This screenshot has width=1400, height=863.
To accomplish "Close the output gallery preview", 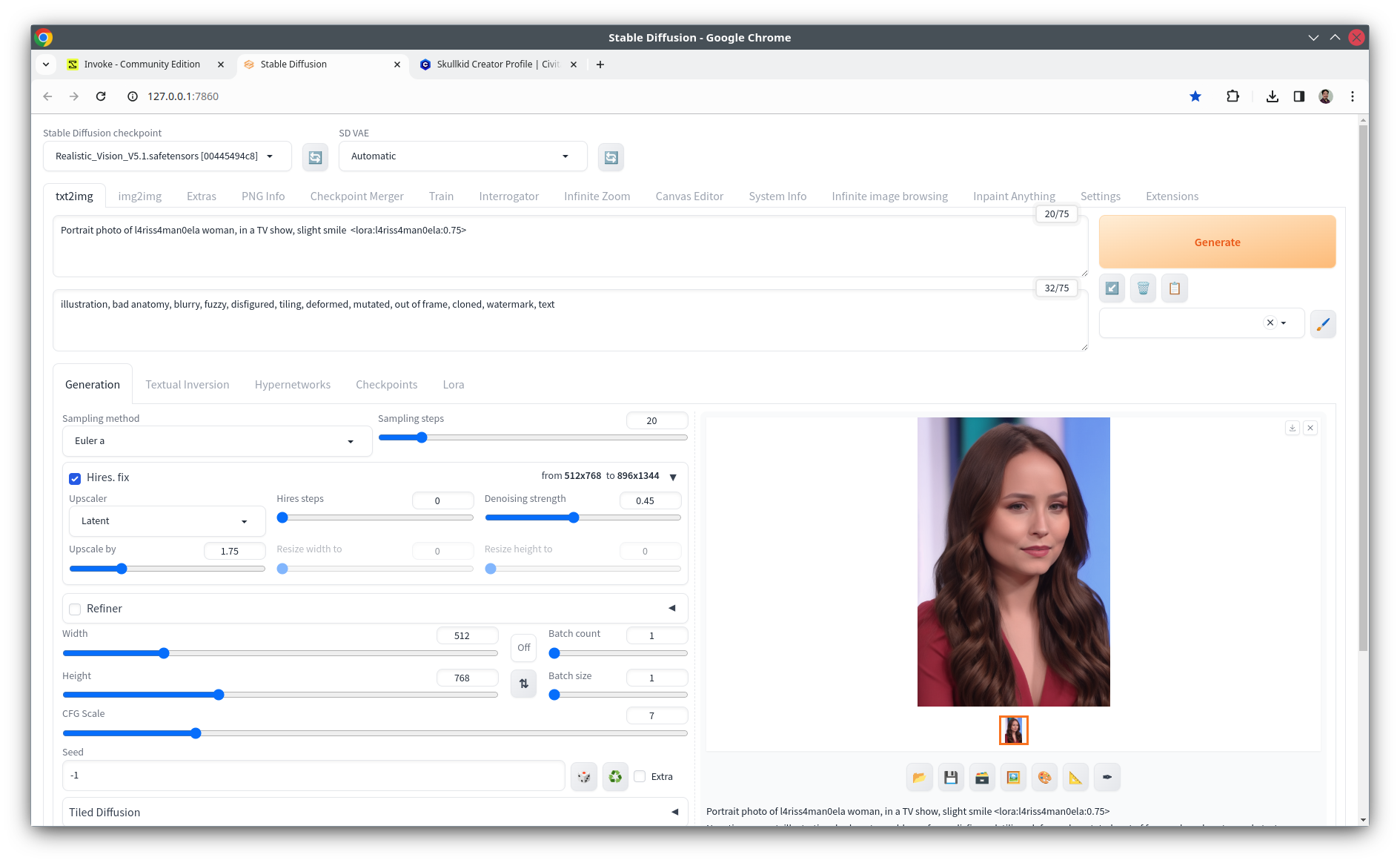I will [x=1310, y=428].
